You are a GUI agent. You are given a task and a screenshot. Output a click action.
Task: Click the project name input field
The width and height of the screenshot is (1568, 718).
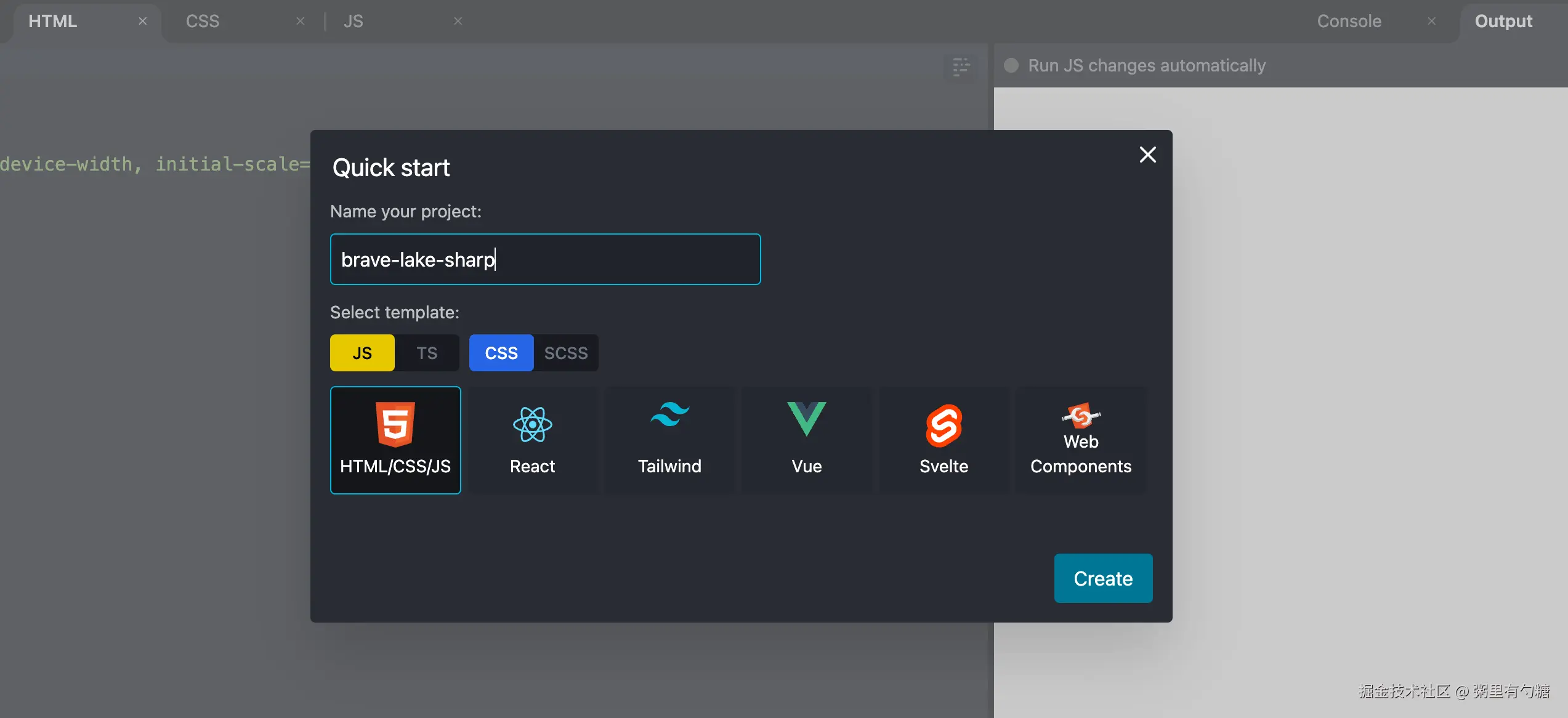point(545,259)
